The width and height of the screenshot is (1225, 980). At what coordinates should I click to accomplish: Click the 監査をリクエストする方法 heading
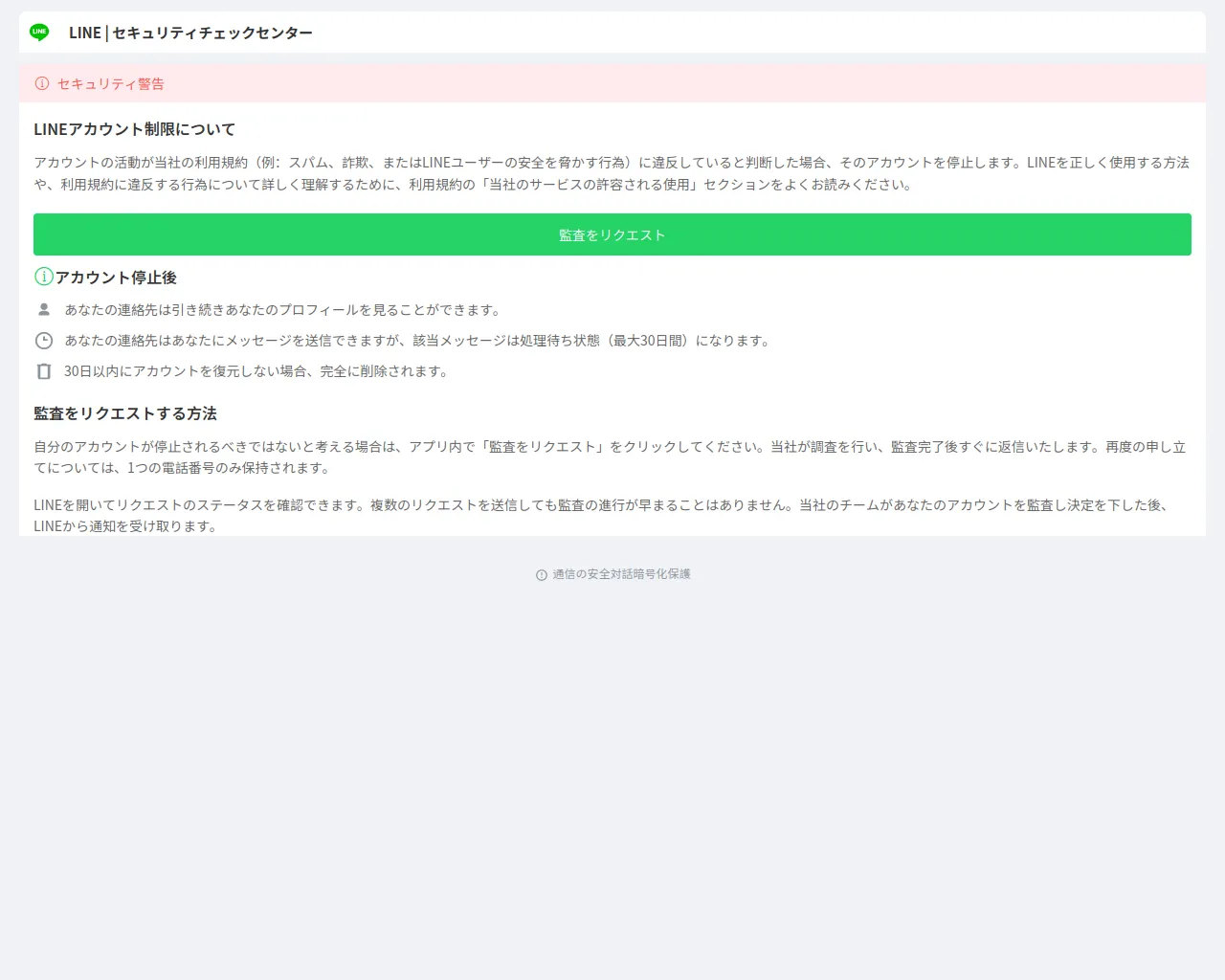[x=125, y=413]
